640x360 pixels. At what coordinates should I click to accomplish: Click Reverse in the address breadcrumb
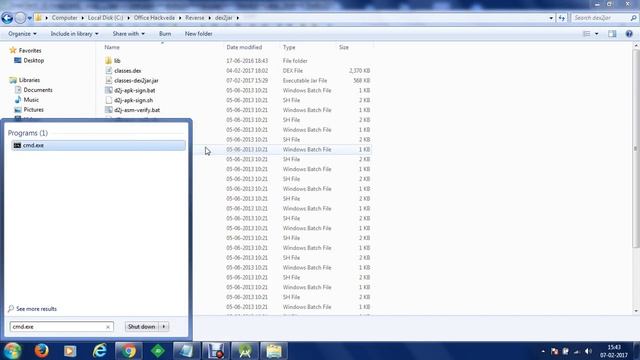click(195, 18)
